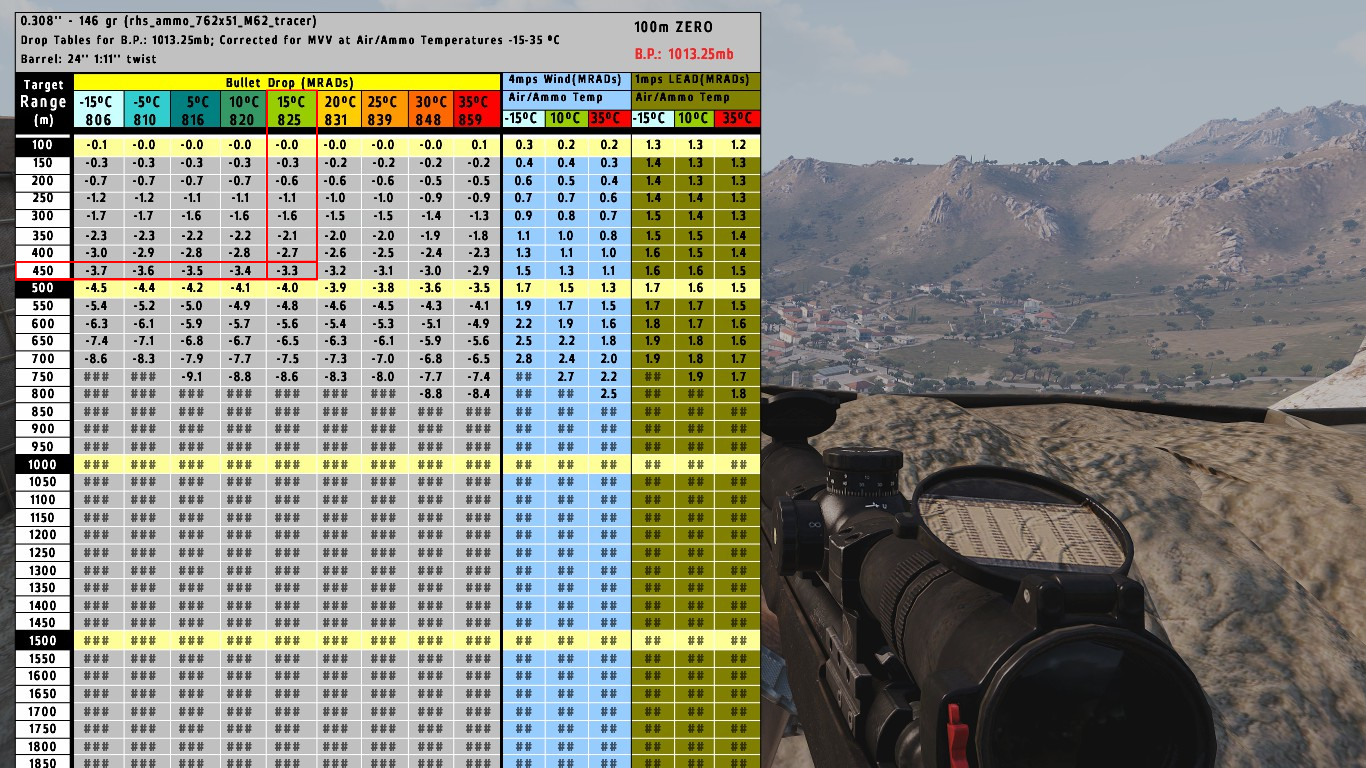Click the red B.P.: 1013.25mb text
1366x768 pixels.
pyautogui.click(x=683, y=54)
